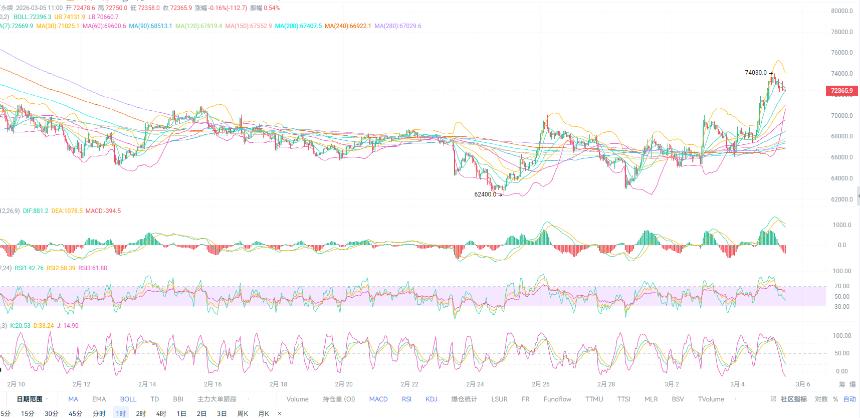Click the icon beside 社区指标
860x418 pixels.
coord(773,399)
